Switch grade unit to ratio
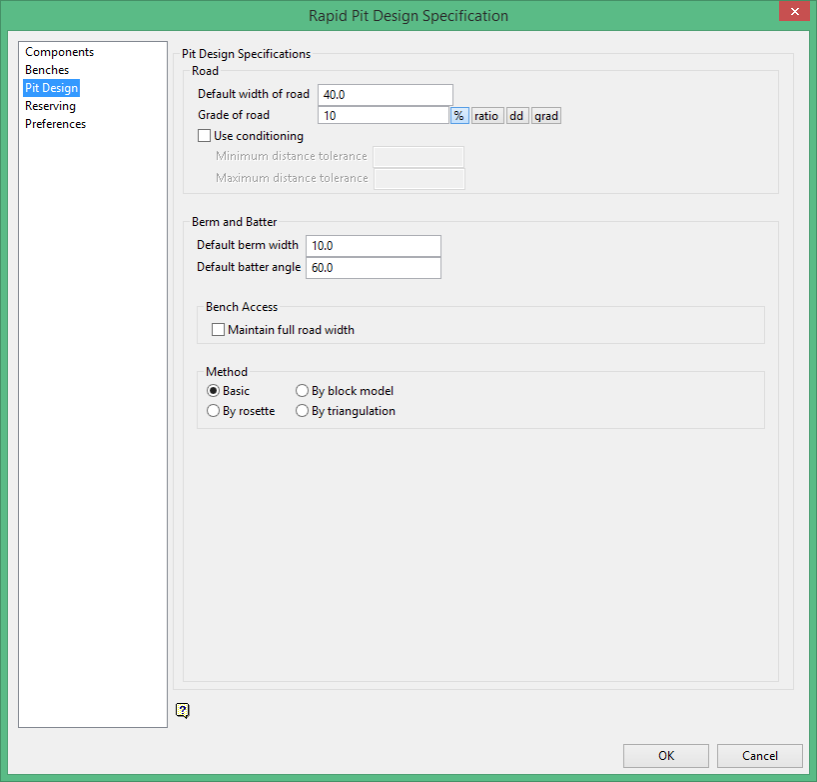Viewport: 817px width, 782px height. (x=487, y=116)
